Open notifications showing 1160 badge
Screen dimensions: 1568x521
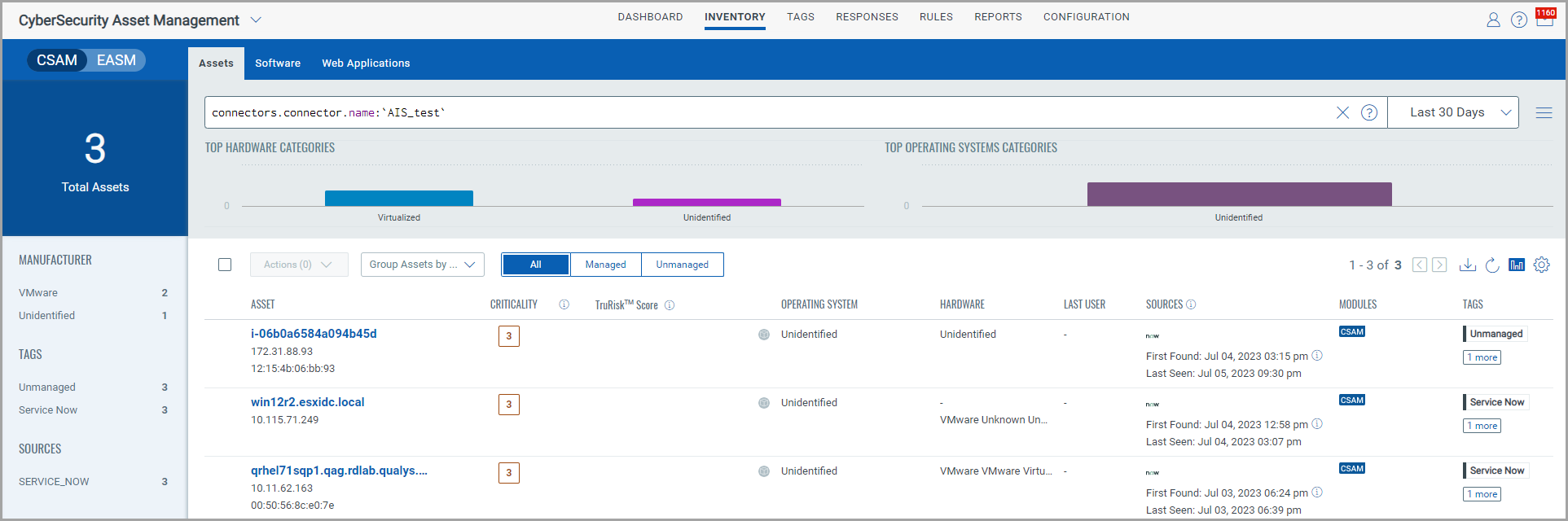pos(1544,18)
